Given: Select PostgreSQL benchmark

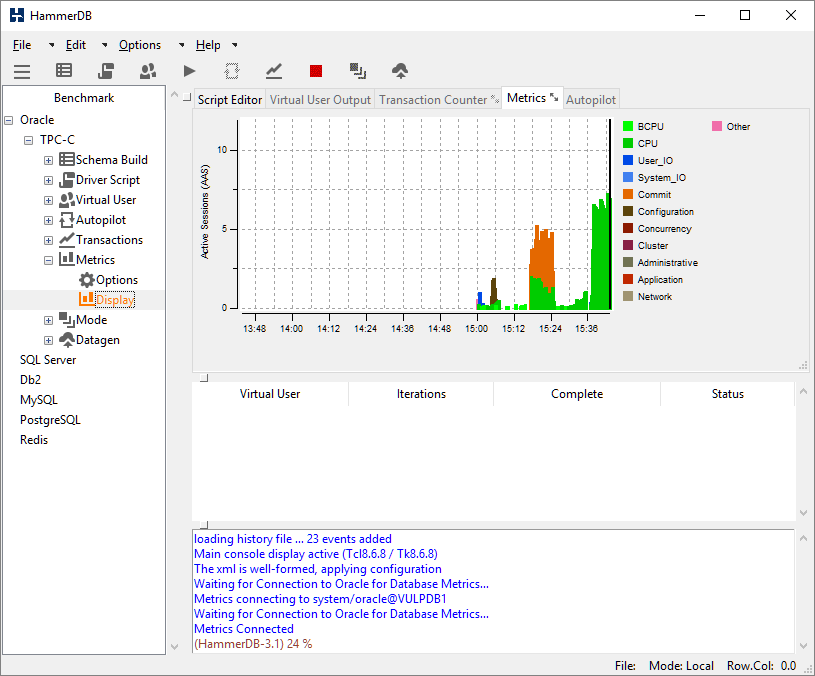Looking at the screenshot, I should click(x=50, y=420).
